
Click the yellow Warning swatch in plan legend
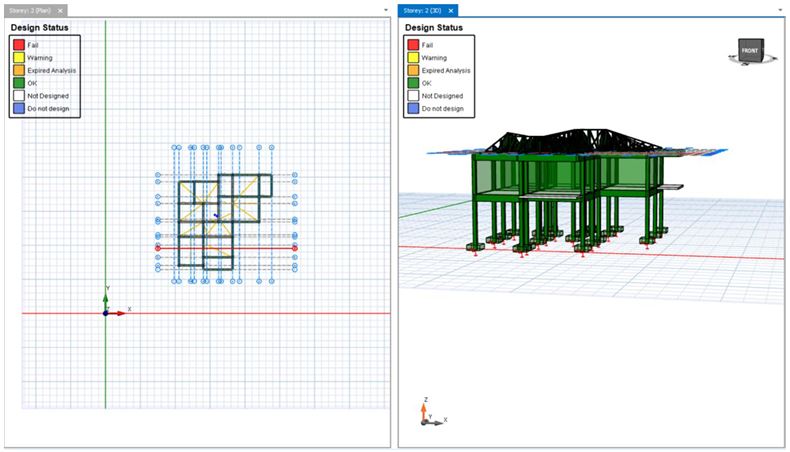[19, 57]
